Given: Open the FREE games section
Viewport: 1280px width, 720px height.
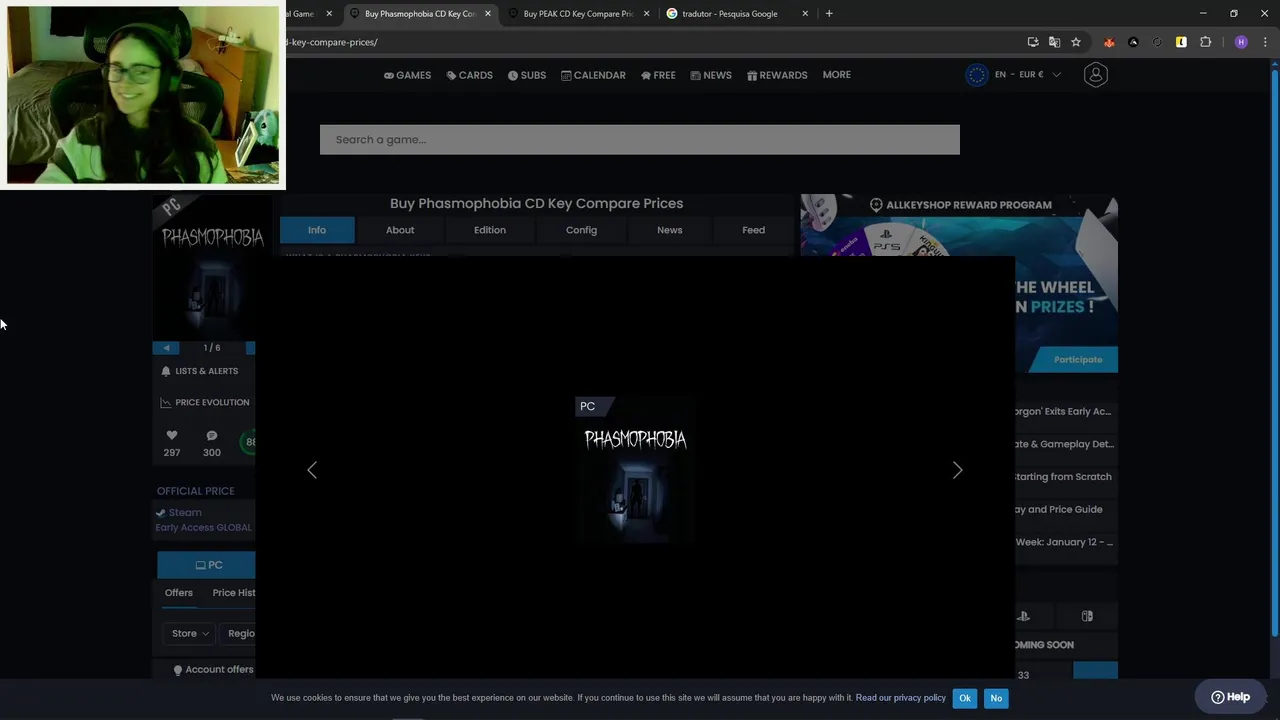Looking at the screenshot, I should pos(658,75).
